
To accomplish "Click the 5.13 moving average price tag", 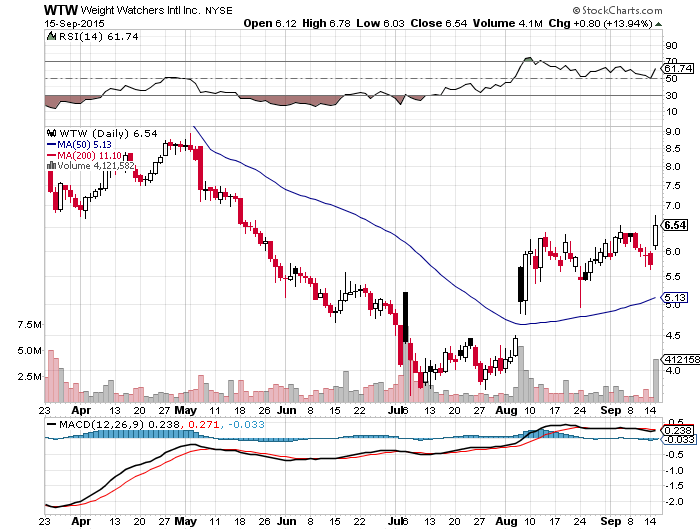I will pos(675,297).
